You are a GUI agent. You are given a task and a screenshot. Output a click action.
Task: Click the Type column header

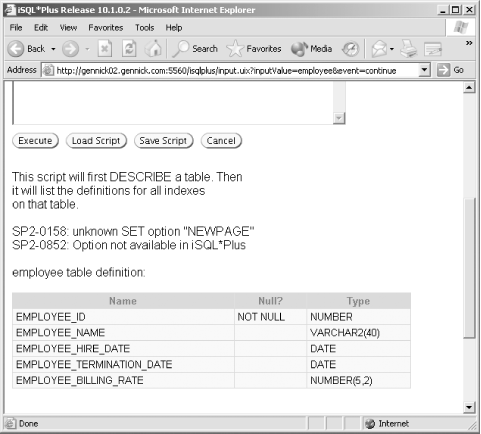358,301
